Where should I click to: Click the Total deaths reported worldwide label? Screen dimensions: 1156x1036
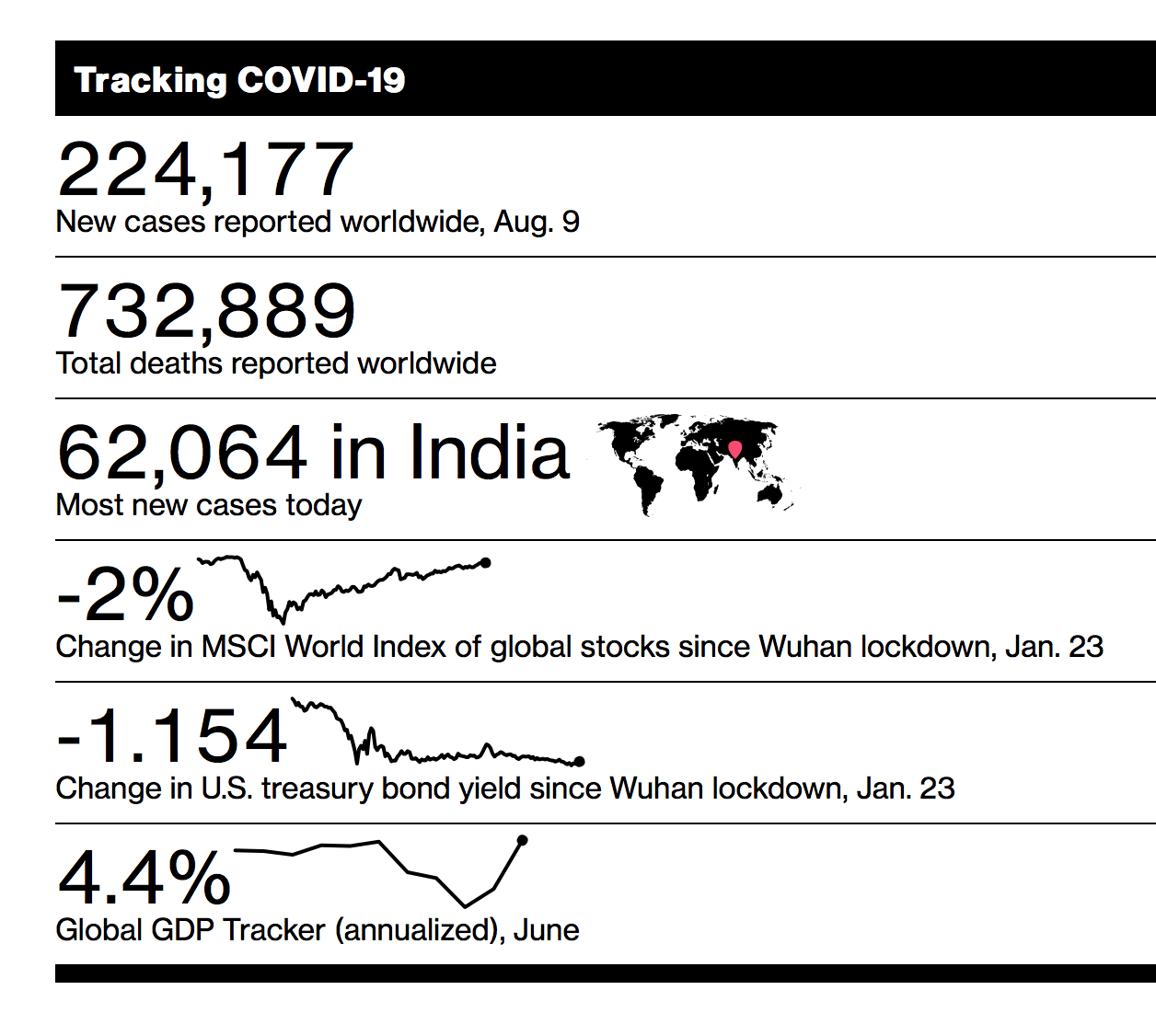pos(276,363)
